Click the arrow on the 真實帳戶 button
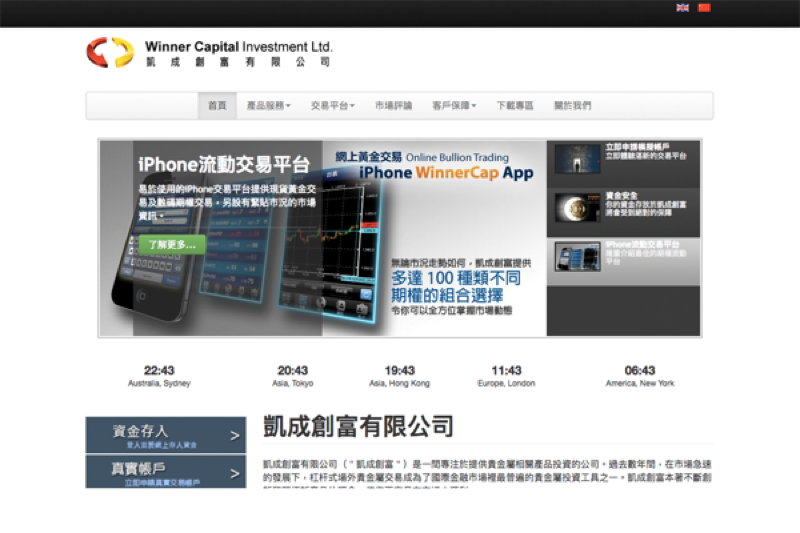Viewport: 800px width, 533px height. pyautogui.click(x=235, y=473)
